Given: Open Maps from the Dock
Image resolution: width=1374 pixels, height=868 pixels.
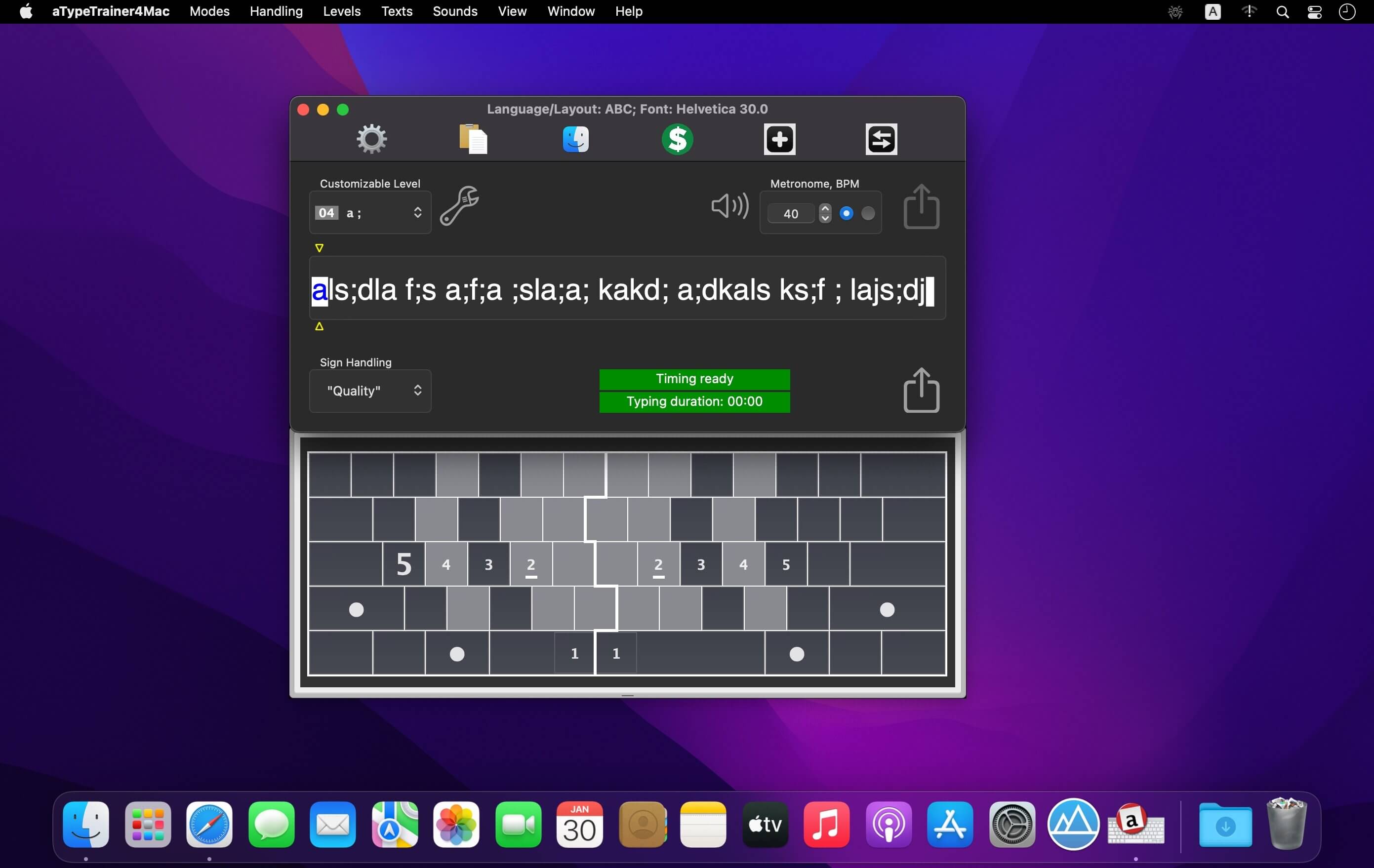Looking at the screenshot, I should [x=395, y=824].
